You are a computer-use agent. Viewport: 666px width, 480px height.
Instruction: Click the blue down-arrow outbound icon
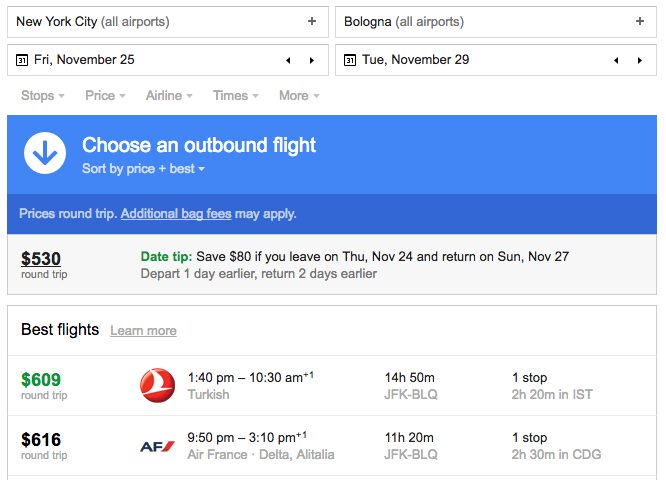(45, 153)
